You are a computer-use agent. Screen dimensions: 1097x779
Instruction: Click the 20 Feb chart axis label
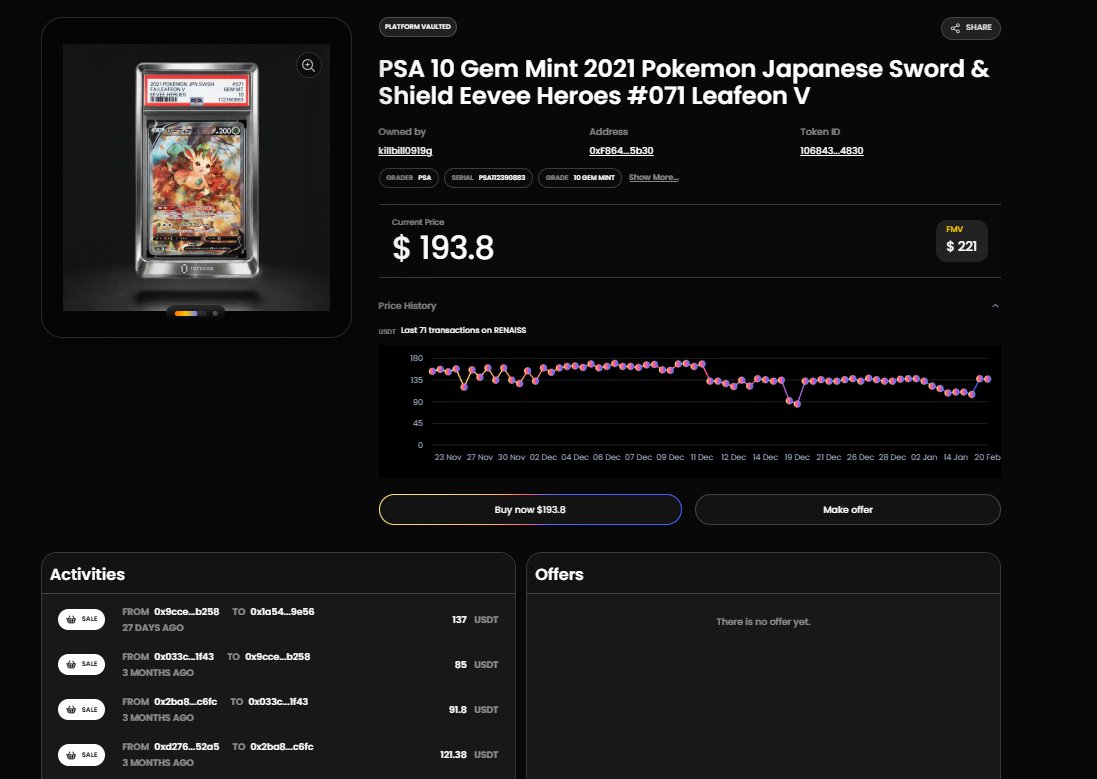point(987,457)
